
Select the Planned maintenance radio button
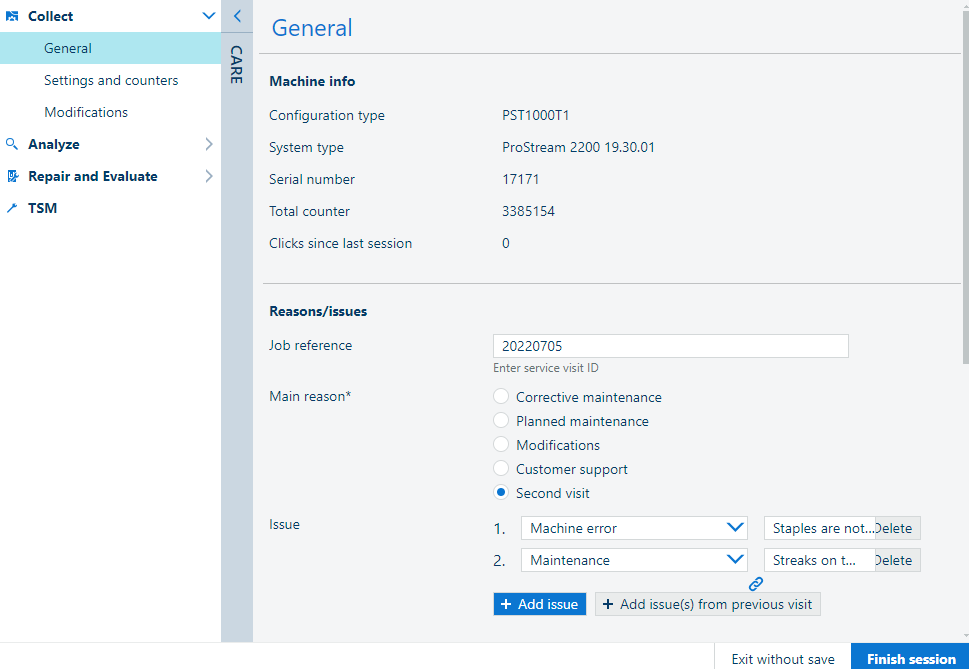(501, 421)
